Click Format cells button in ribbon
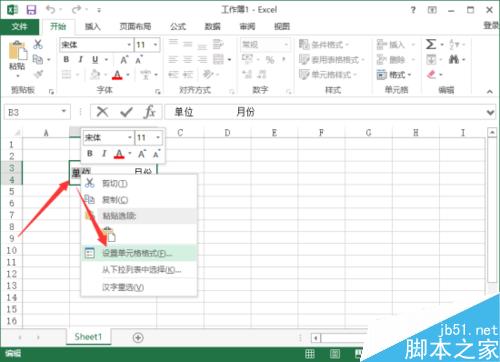This screenshot has width=500, height=362. point(394,74)
